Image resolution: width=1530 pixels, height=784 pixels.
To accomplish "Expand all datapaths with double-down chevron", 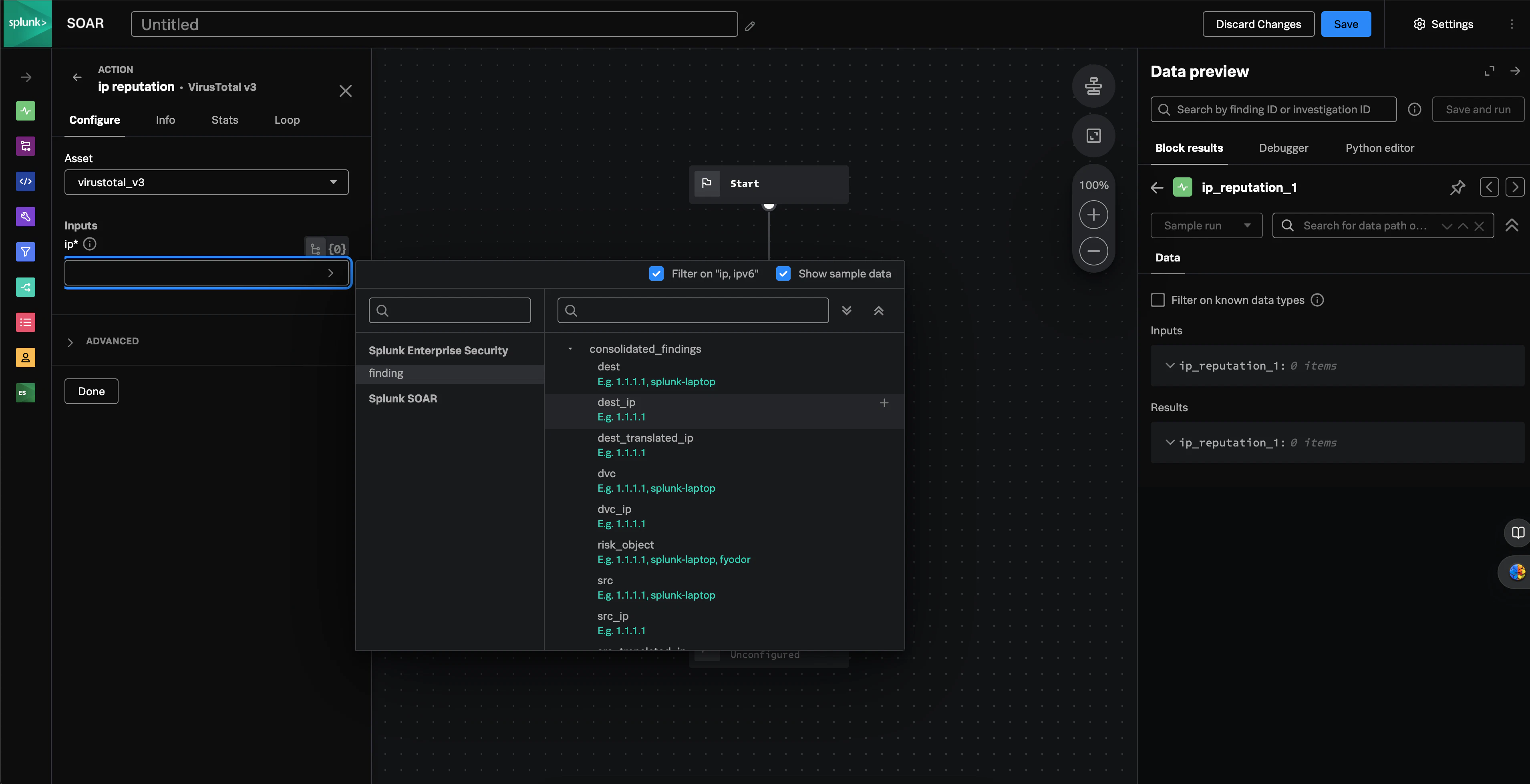I will [846, 311].
